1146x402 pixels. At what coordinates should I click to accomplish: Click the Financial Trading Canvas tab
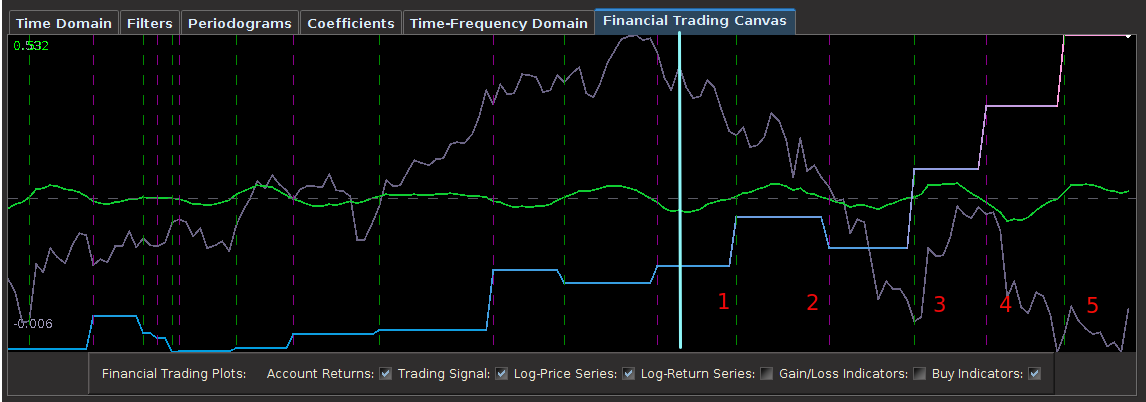pos(695,21)
